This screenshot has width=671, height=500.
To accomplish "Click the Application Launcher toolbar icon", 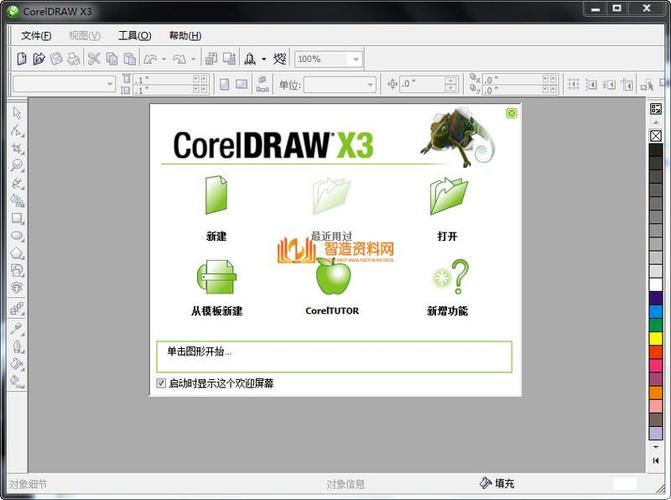I will click(x=250, y=59).
